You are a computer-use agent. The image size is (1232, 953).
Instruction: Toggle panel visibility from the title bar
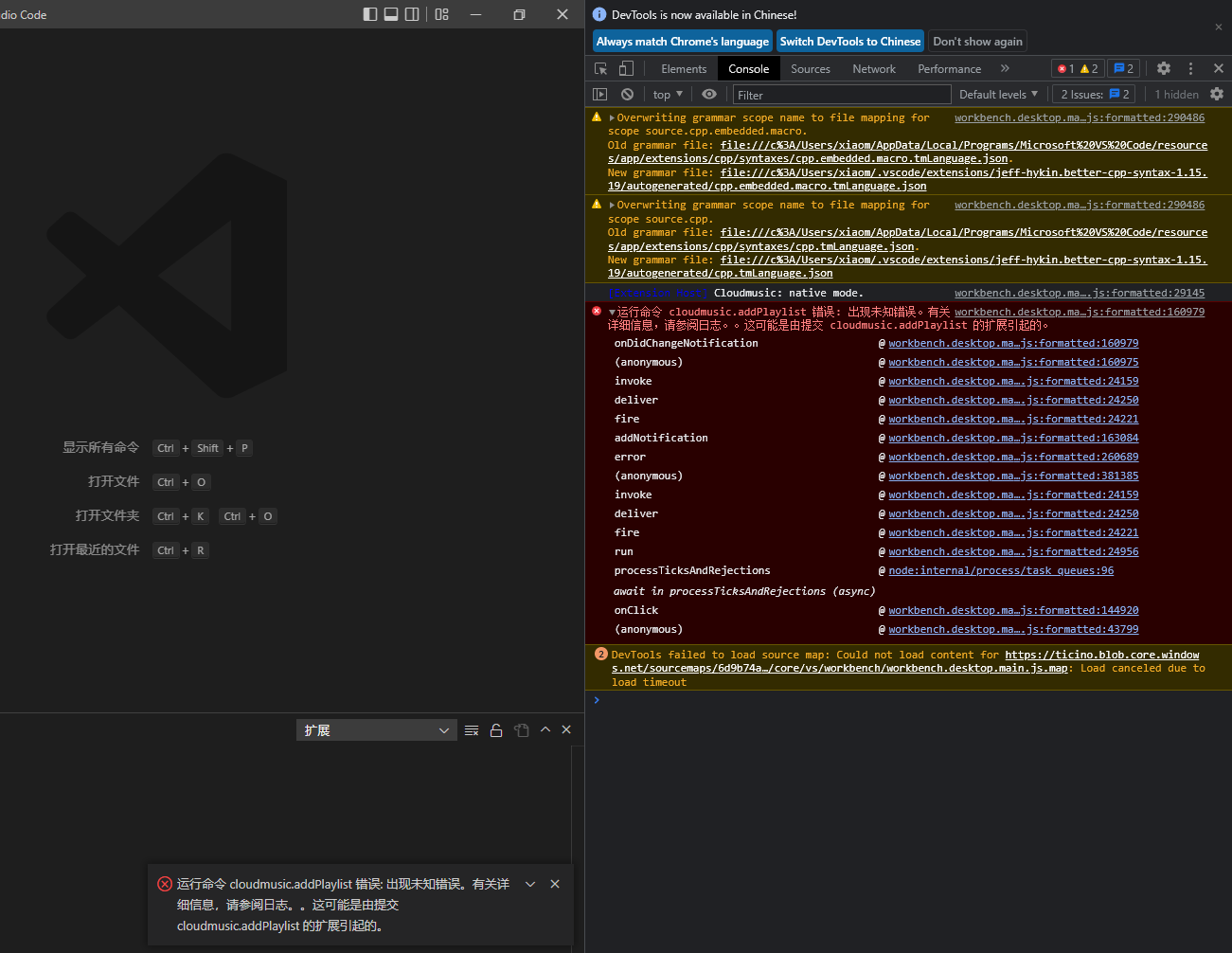coord(391,14)
